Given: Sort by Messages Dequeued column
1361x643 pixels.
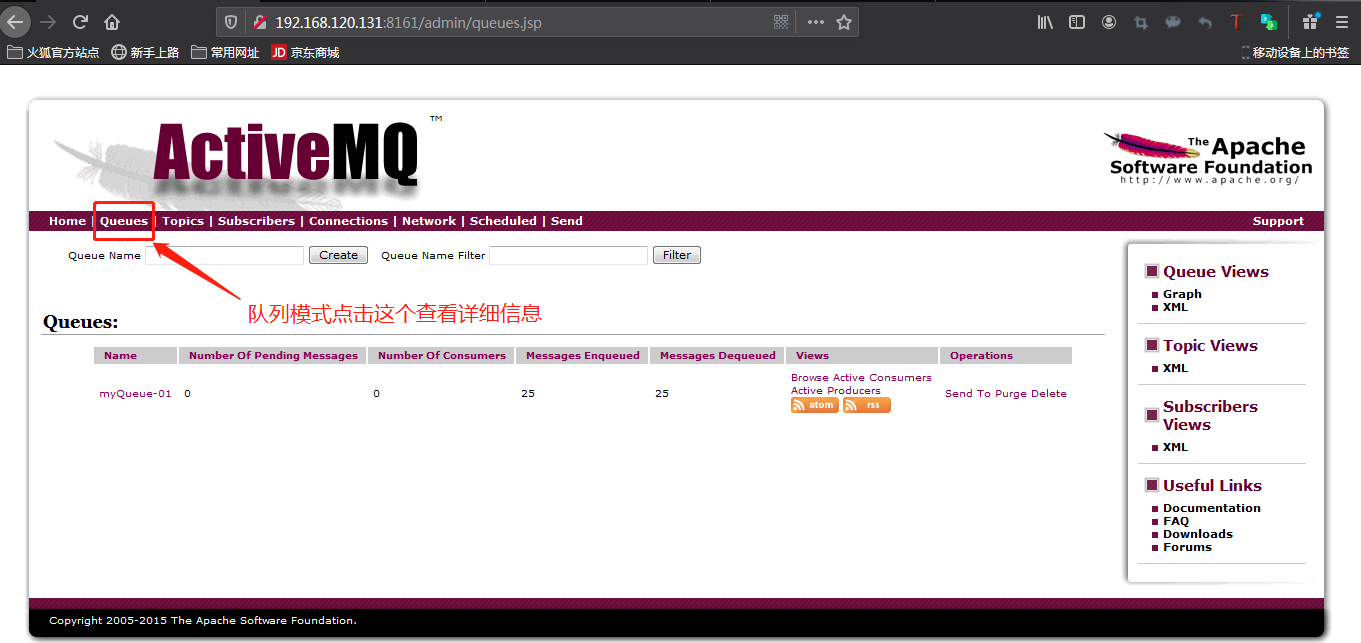Looking at the screenshot, I should (x=718, y=355).
